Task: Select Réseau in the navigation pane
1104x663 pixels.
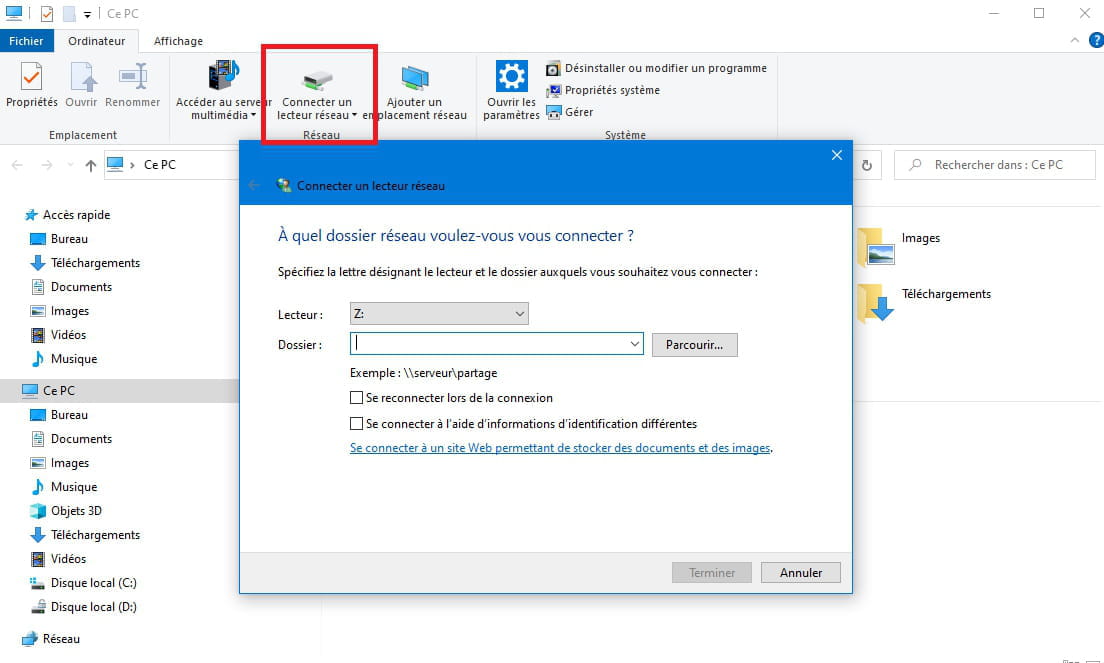Action: pos(51,638)
